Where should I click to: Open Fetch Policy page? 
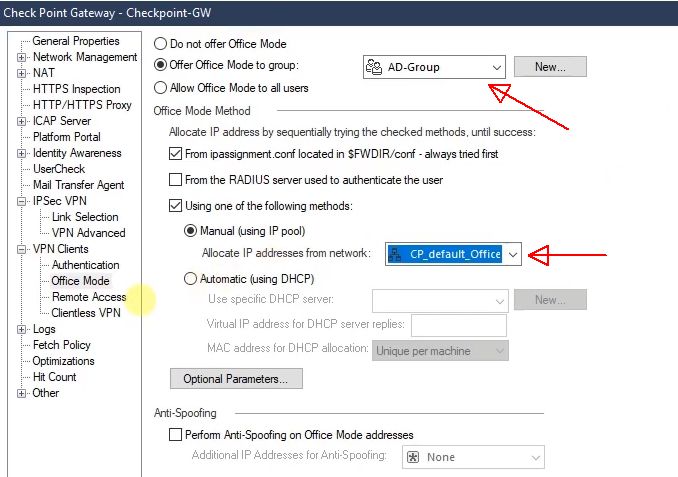pos(62,345)
